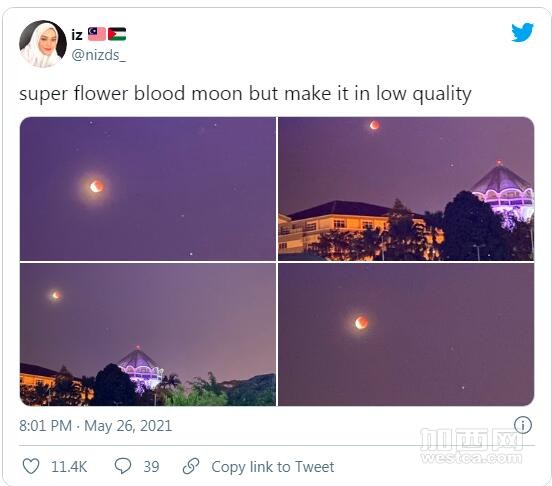Open tweet info circle icon
The width and height of the screenshot is (552, 486).
(523, 425)
